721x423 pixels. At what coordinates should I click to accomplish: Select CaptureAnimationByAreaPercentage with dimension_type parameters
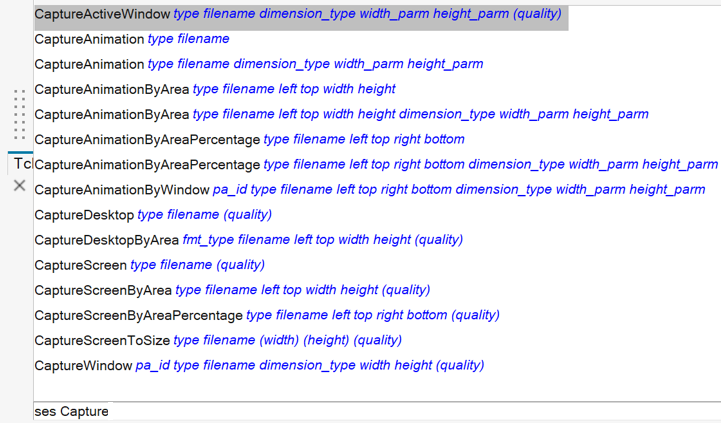point(375,164)
